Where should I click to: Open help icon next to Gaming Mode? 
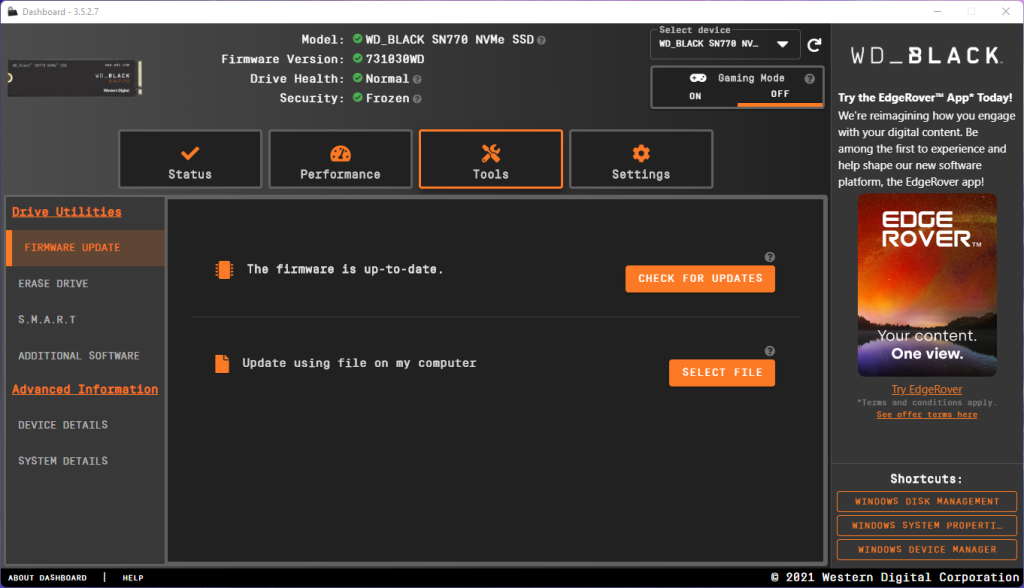(x=809, y=78)
